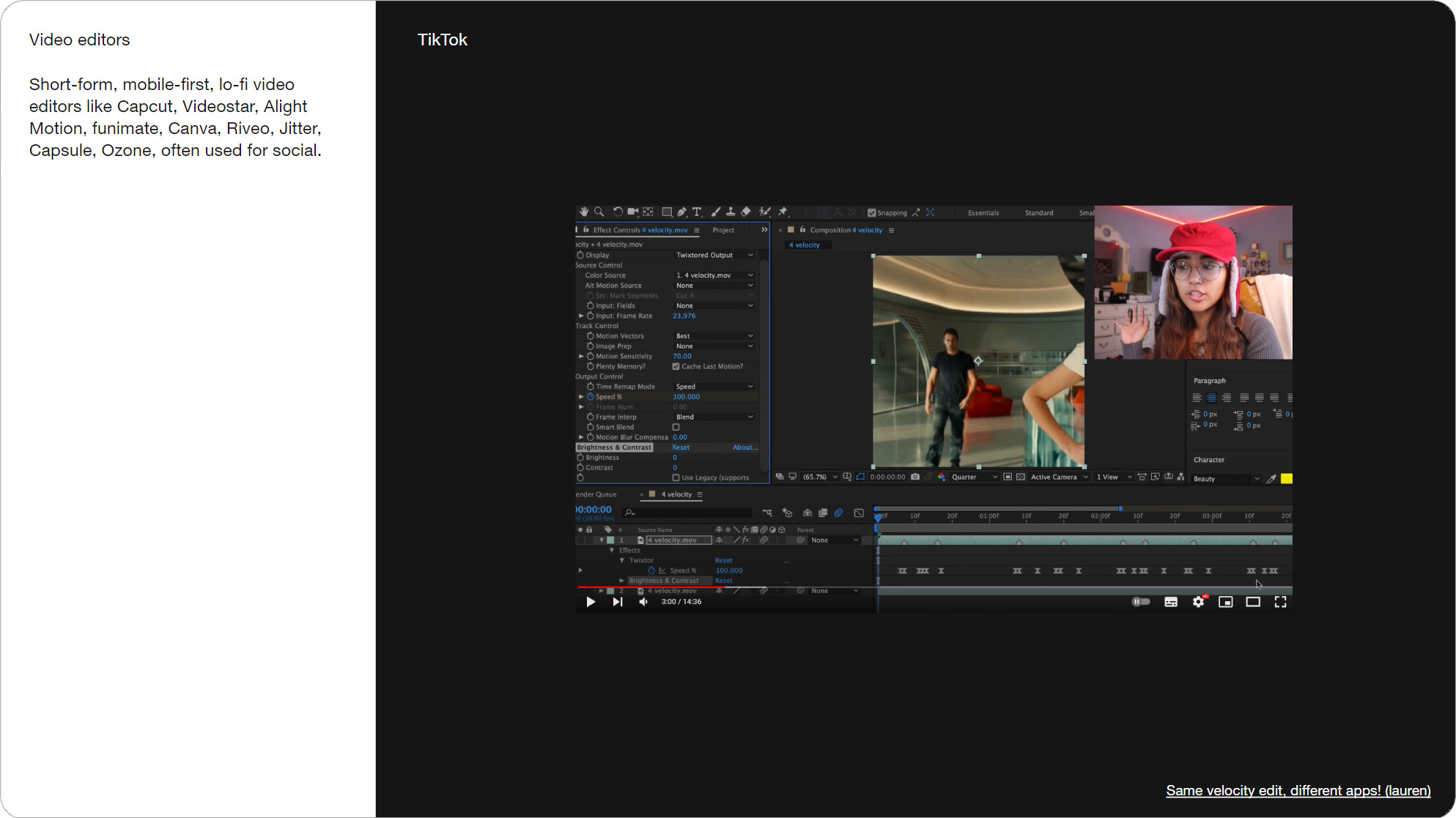Toggle the Effect Controls panel lock
This screenshot has width=1456, height=818.
(x=585, y=230)
